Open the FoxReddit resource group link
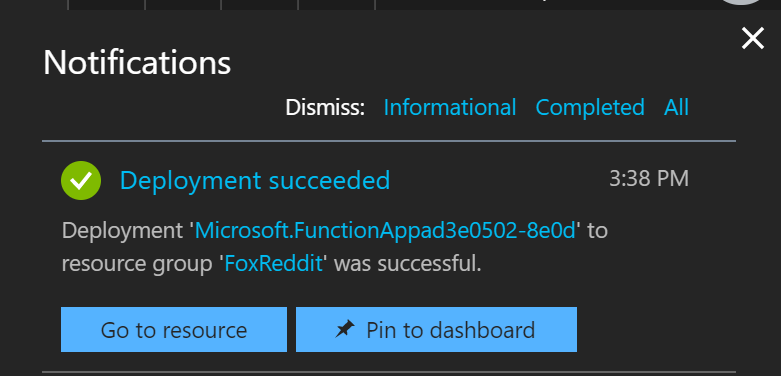The width and height of the screenshot is (781, 376). [x=273, y=263]
